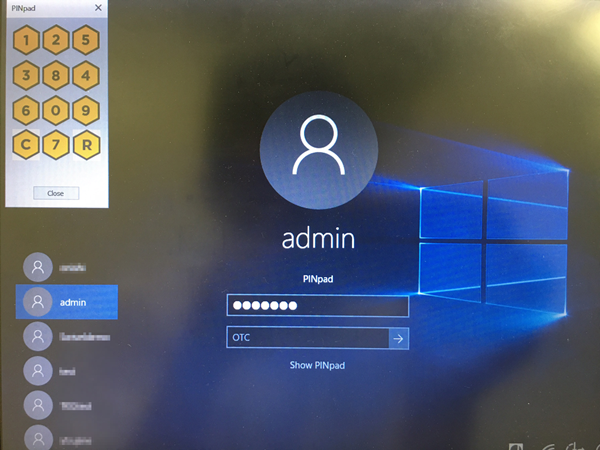Tap PINpad hexagon key 0
The width and height of the screenshot is (600, 450).
pos(56,110)
